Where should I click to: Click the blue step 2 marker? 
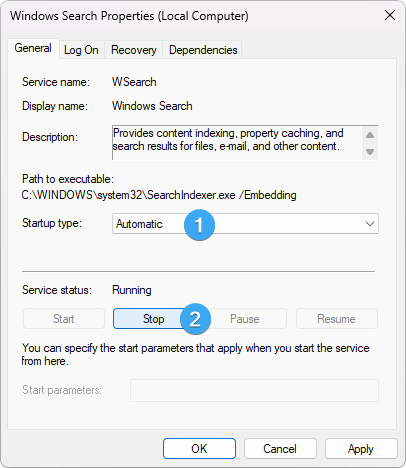tap(195, 319)
